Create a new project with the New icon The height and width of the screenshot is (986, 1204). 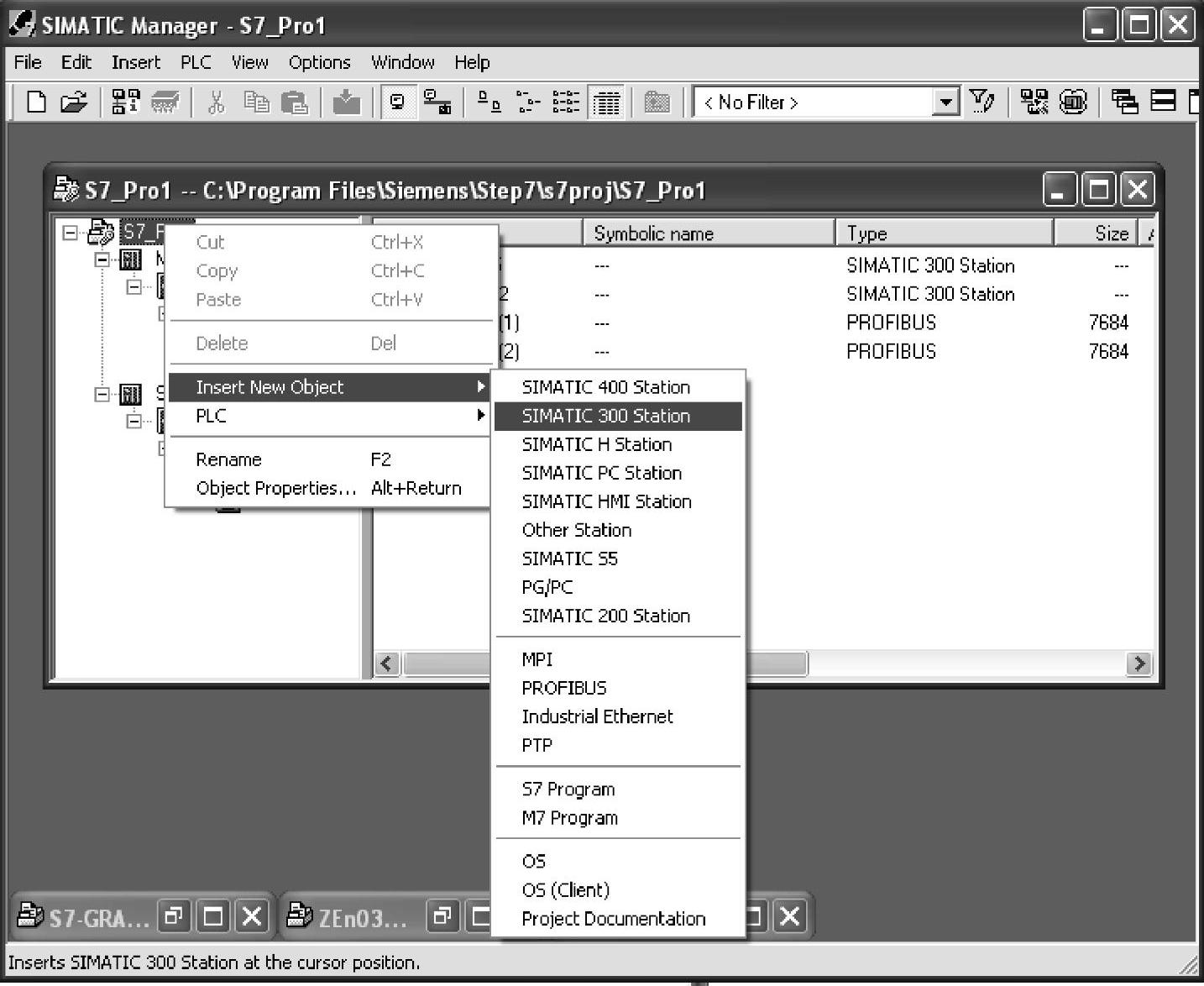(36, 102)
